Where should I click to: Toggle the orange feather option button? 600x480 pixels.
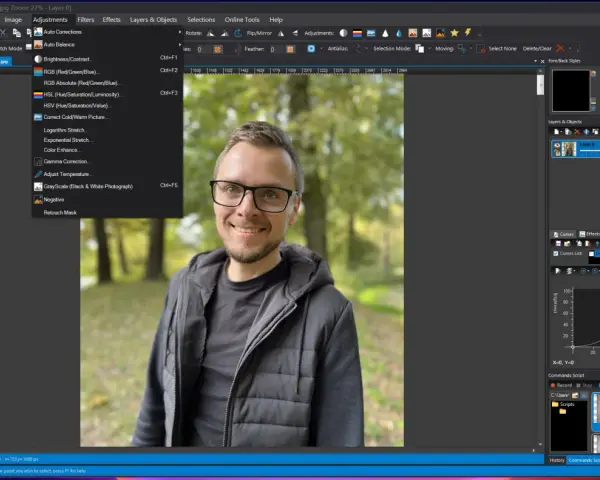290,49
